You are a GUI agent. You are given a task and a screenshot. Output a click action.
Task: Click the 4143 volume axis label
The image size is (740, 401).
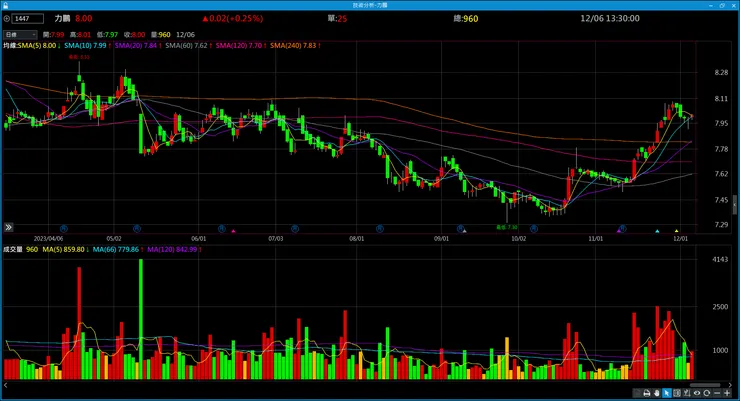[x=720, y=259]
